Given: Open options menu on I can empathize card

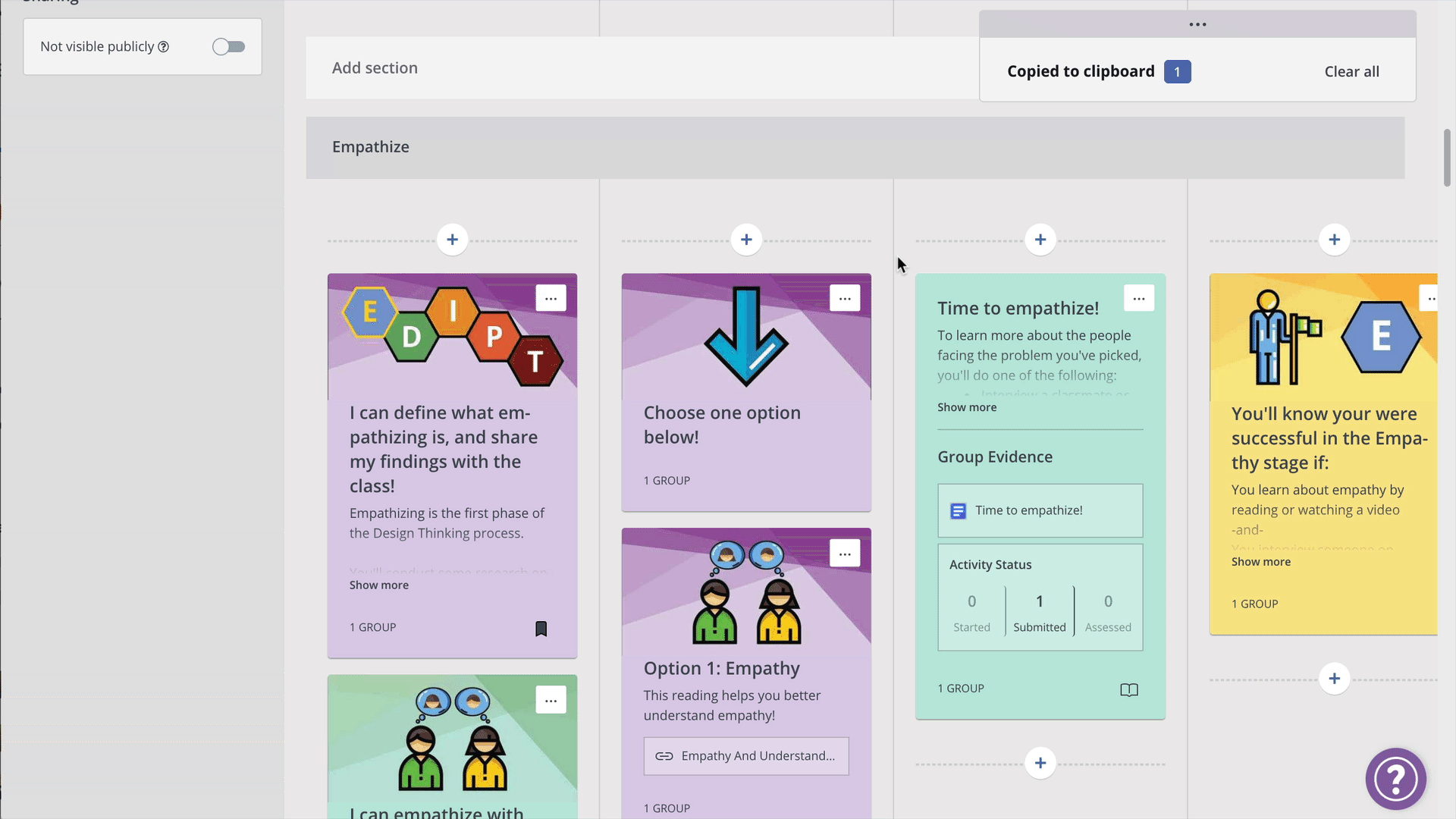Looking at the screenshot, I should 551,700.
